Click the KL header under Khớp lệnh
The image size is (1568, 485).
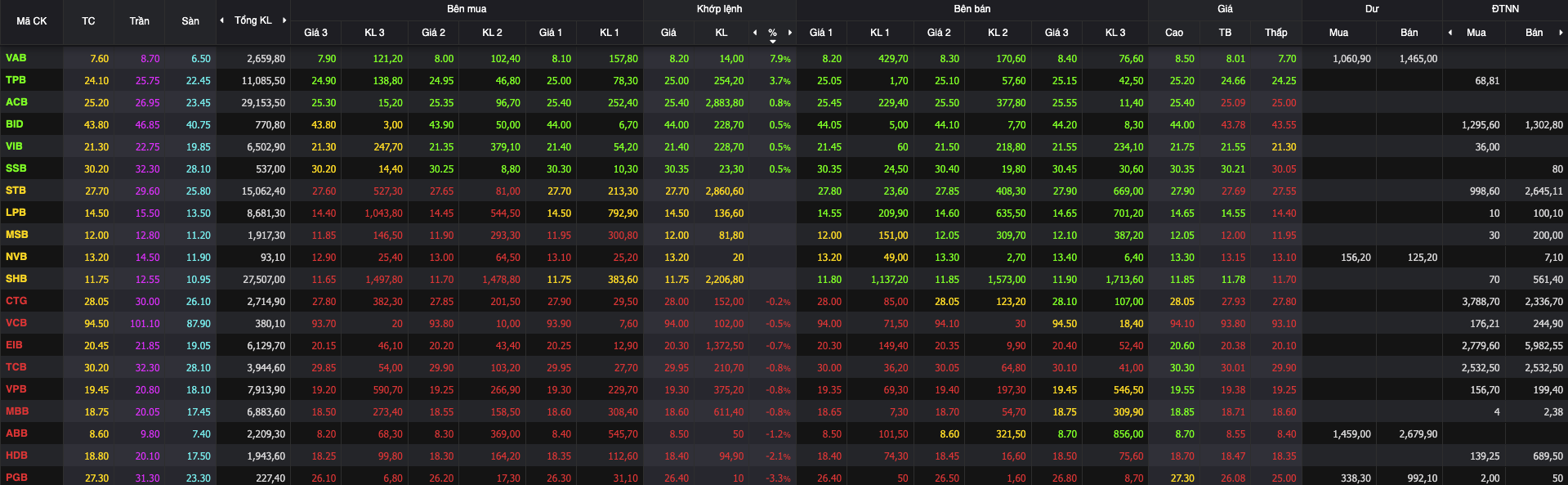click(721, 33)
